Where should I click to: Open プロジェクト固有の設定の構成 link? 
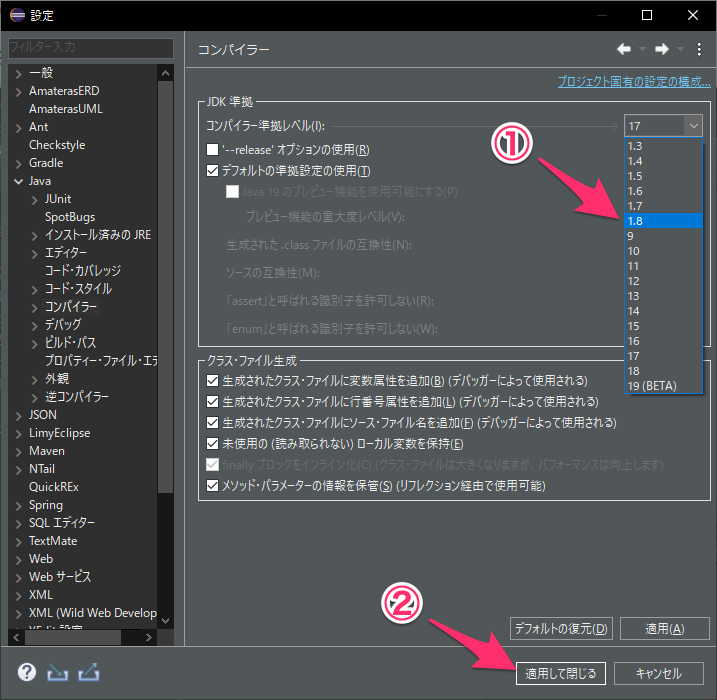[634, 82]
